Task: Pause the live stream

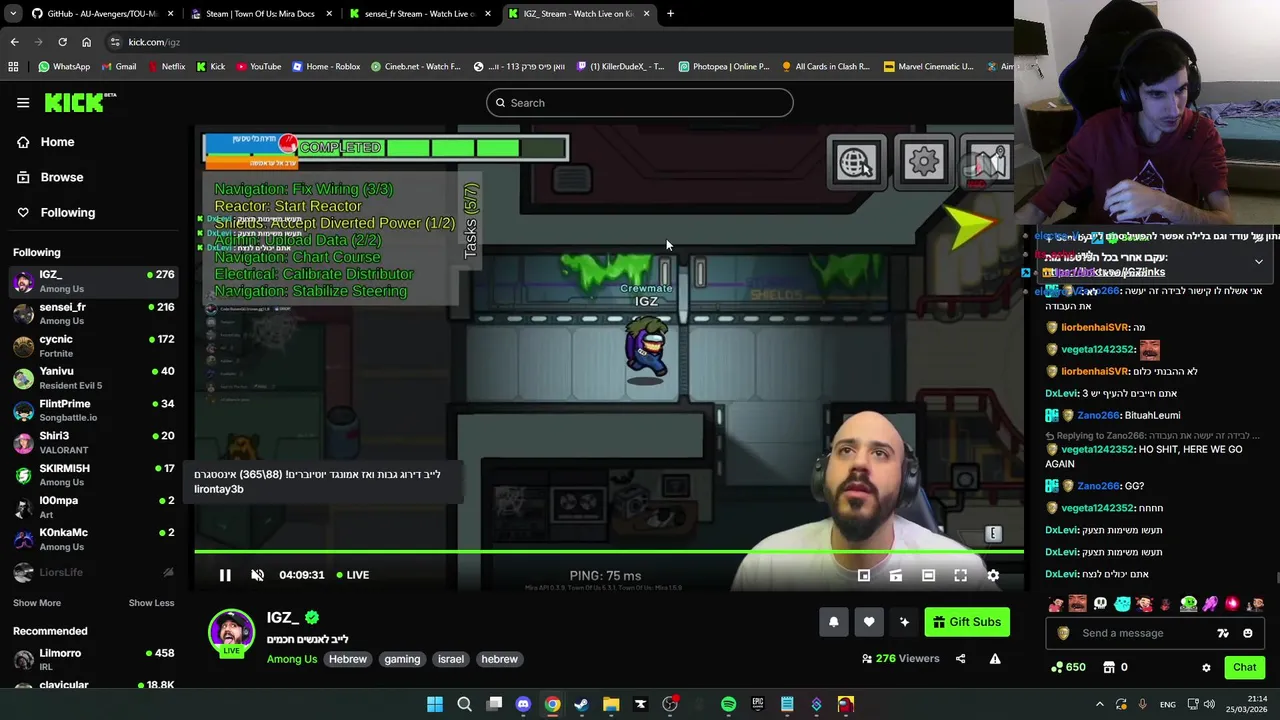Action: [x=225, y=575]
